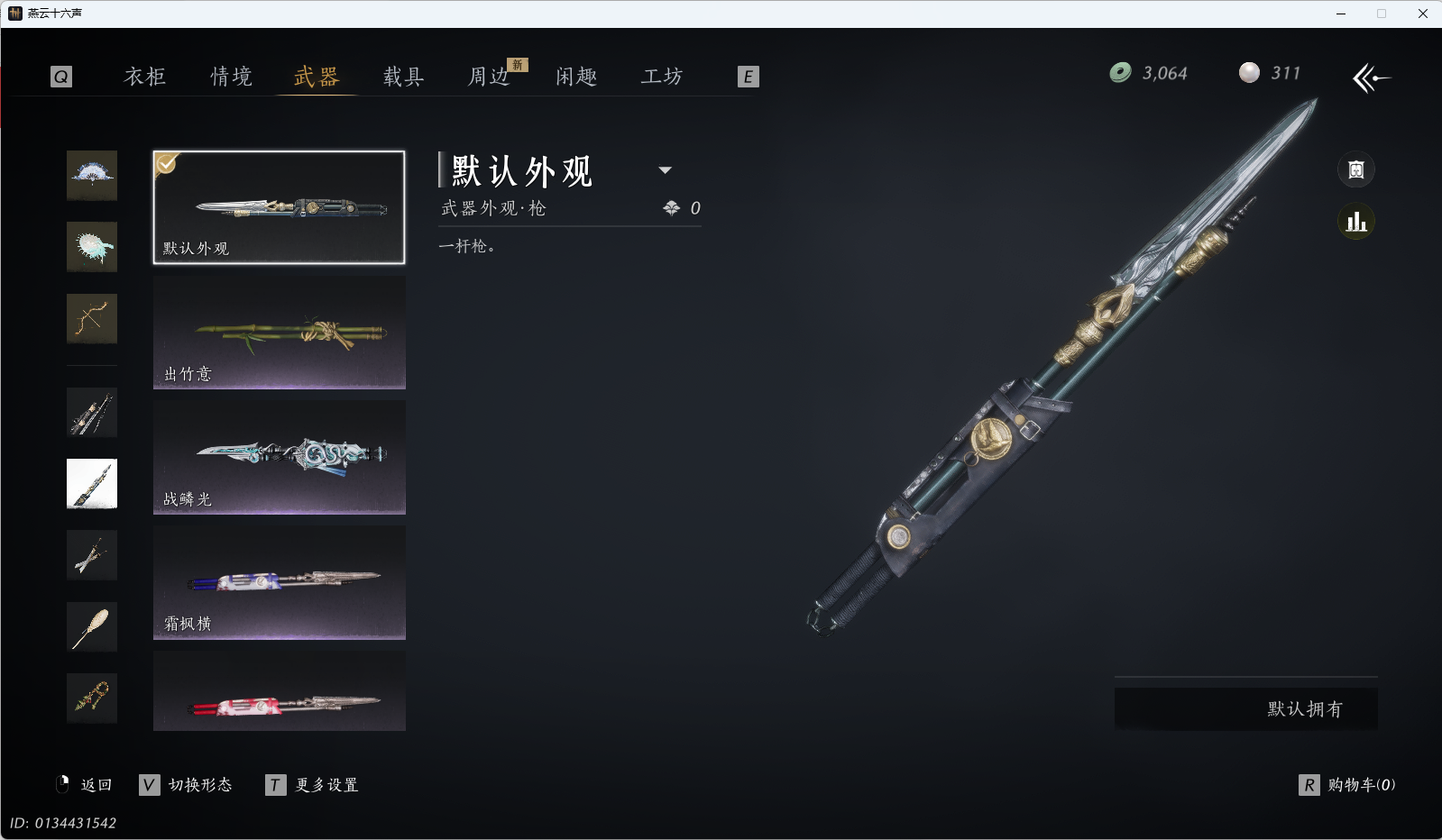Select the fan weapon category icon

(92, 175)
